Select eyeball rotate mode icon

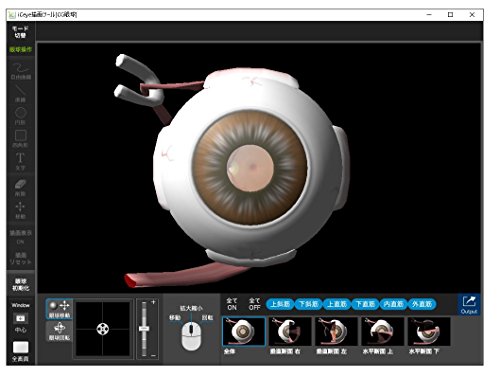tap(59, 331)
